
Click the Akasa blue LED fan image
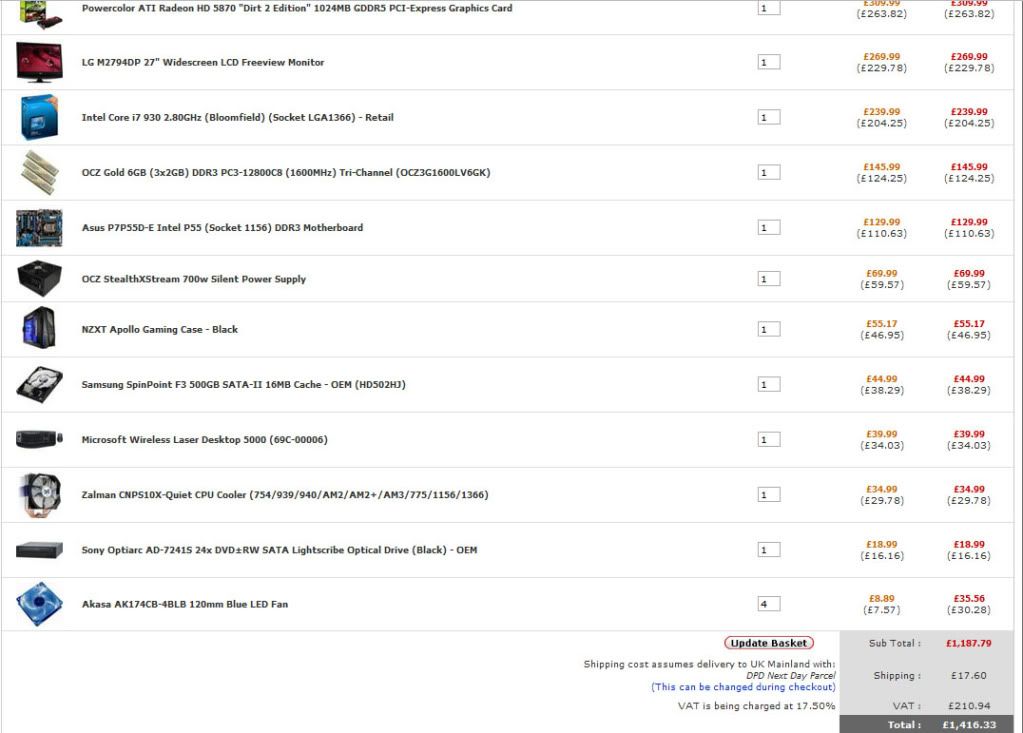click(39, 604)
